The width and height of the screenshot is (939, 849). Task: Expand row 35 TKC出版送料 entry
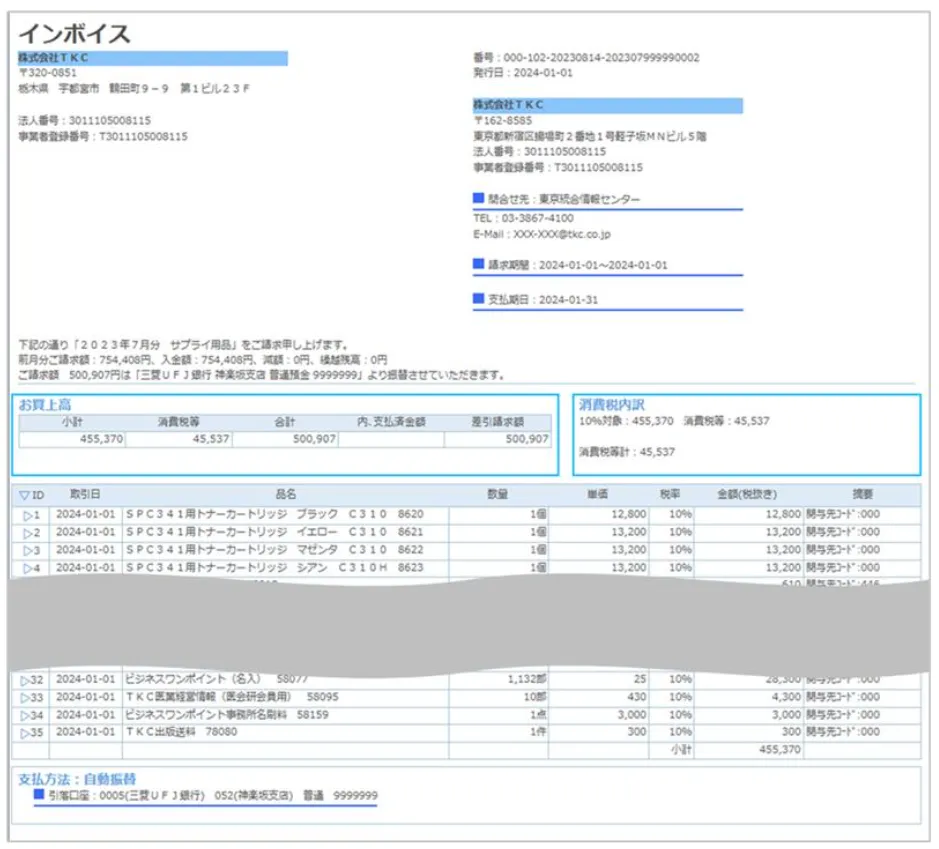(29, 733)
